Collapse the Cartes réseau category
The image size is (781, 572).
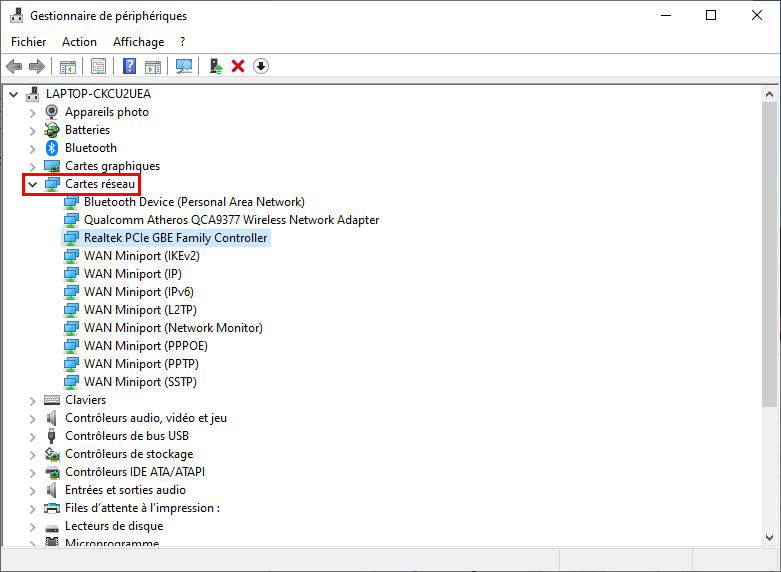tap(32, 184)
